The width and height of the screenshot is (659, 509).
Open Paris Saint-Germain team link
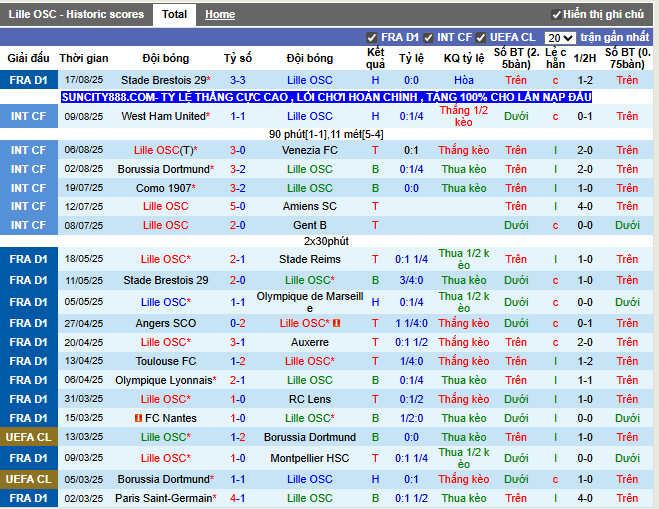[x=163, y=498]
